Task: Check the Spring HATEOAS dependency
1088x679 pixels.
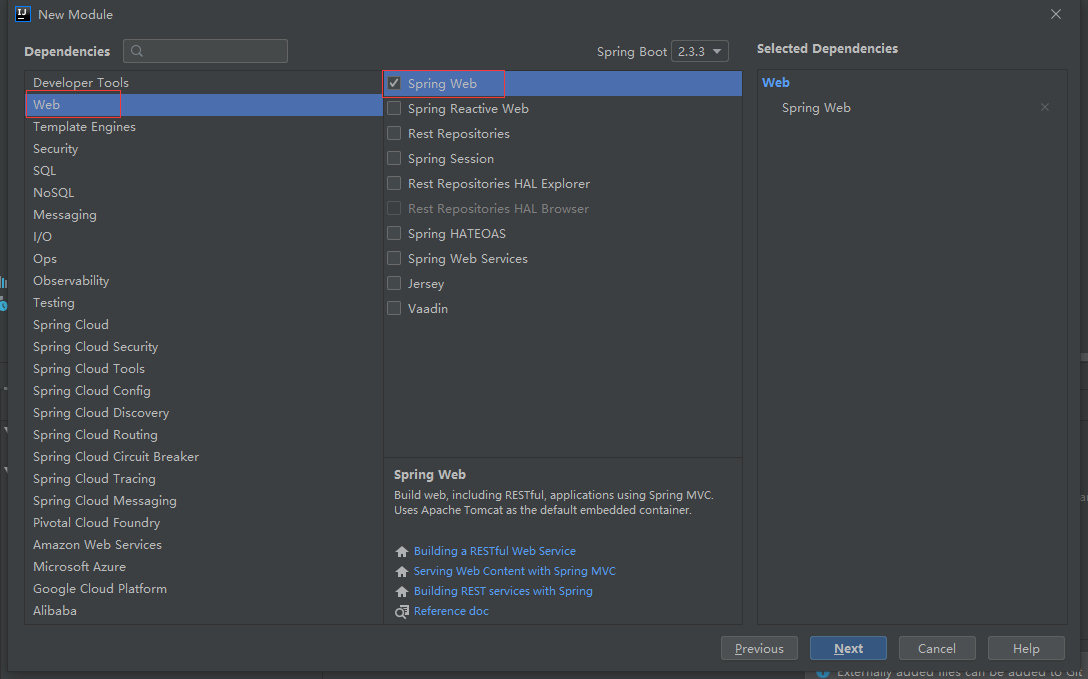Action: tap(394, 233)
